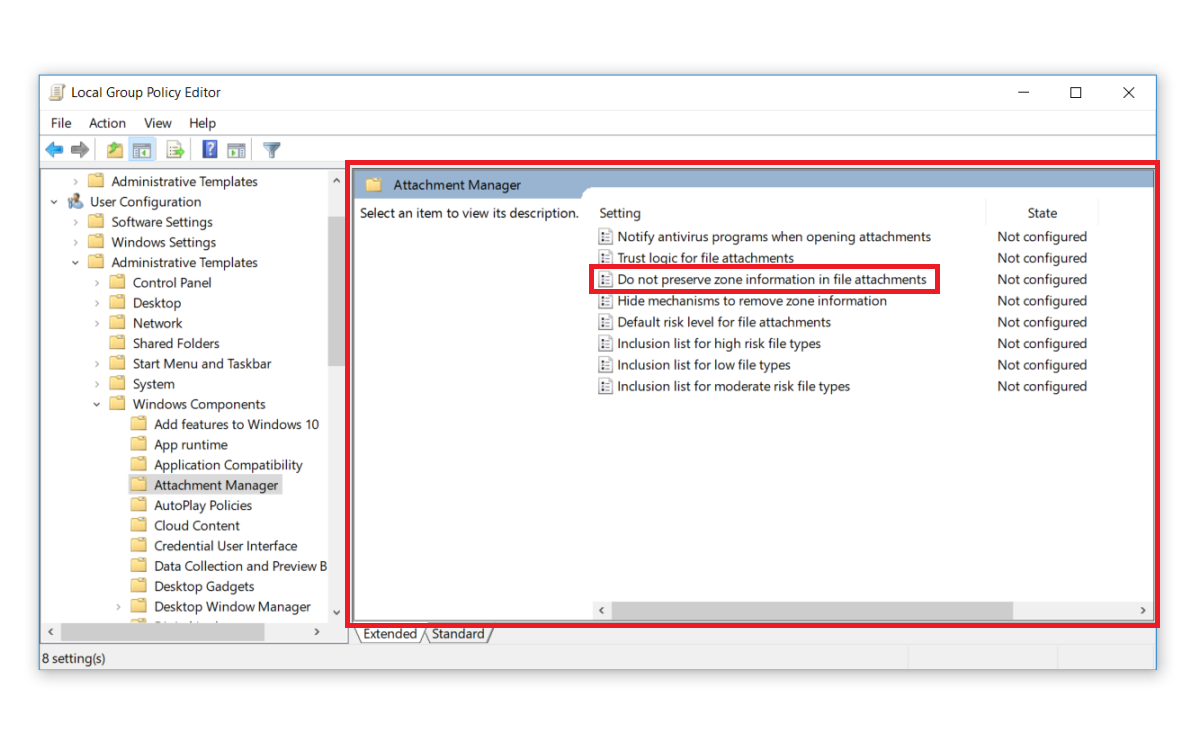This screenshot has width=1200, height=750.
Task: Expand Administrative Templates above User Configuration
Action: pyautogui.click(x=76, y=182)
